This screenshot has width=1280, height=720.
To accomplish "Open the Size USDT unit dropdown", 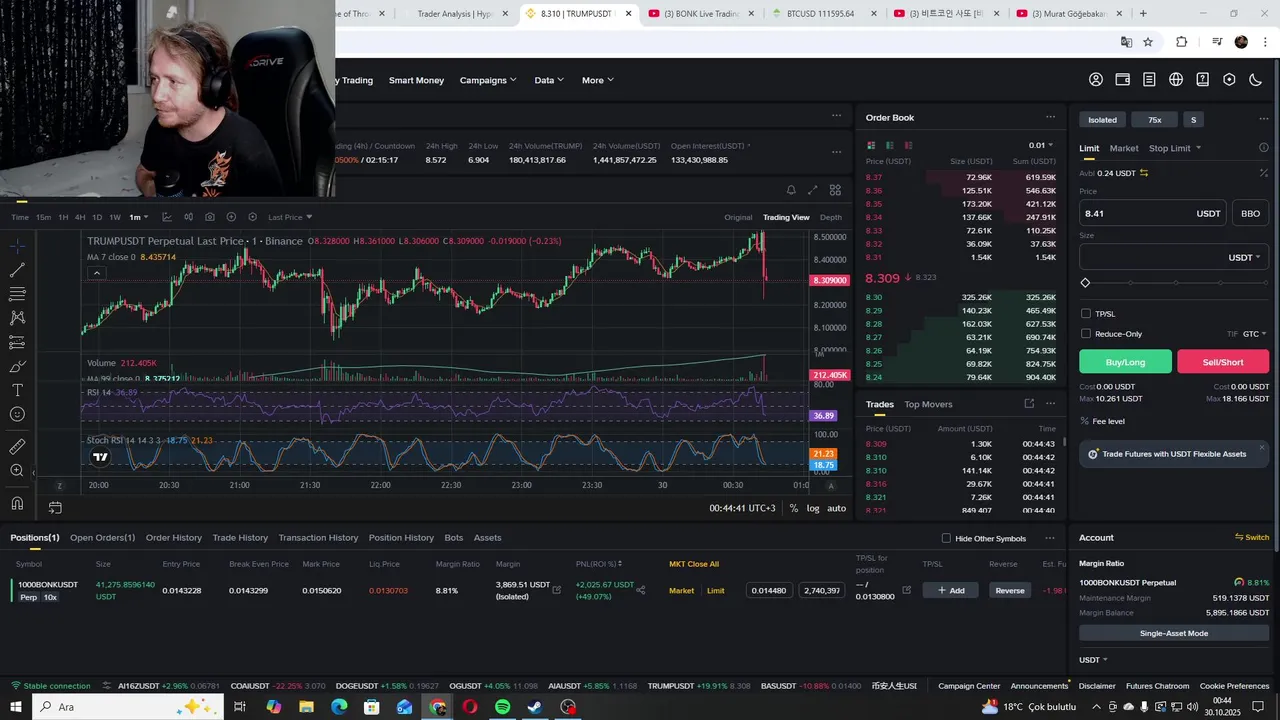I will click(1244, 257).
